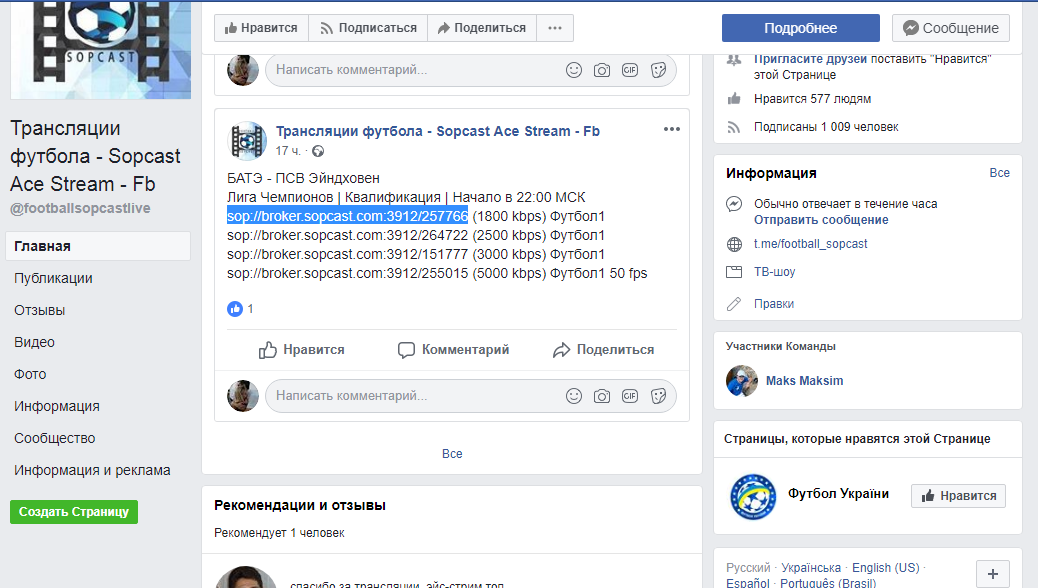Click Нравится 577 людям text
The height and width of the screenshot is (588, 1038).
tap(812, 99)
